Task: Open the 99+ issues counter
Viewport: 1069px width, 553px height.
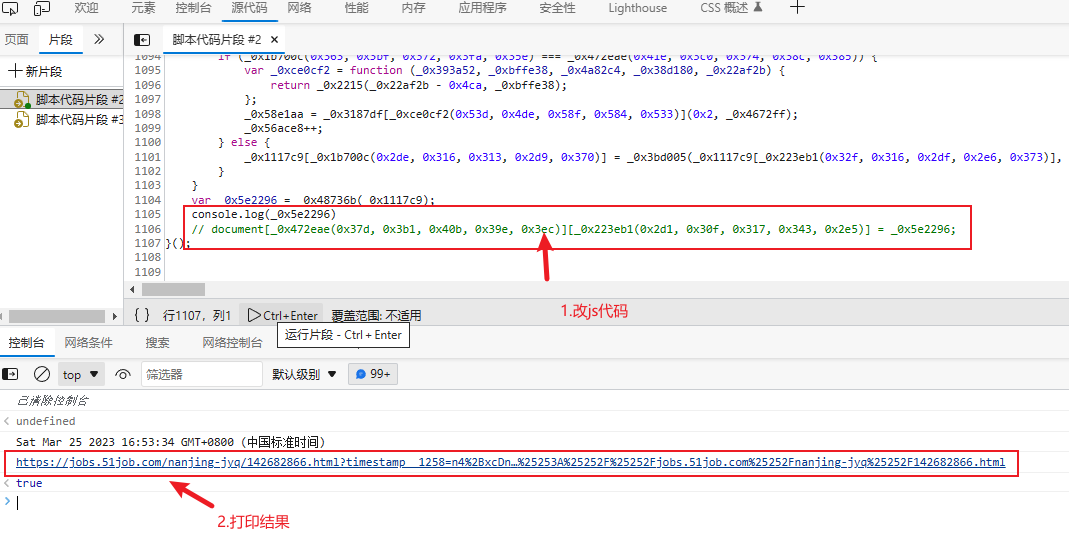Action: (372, 374)
